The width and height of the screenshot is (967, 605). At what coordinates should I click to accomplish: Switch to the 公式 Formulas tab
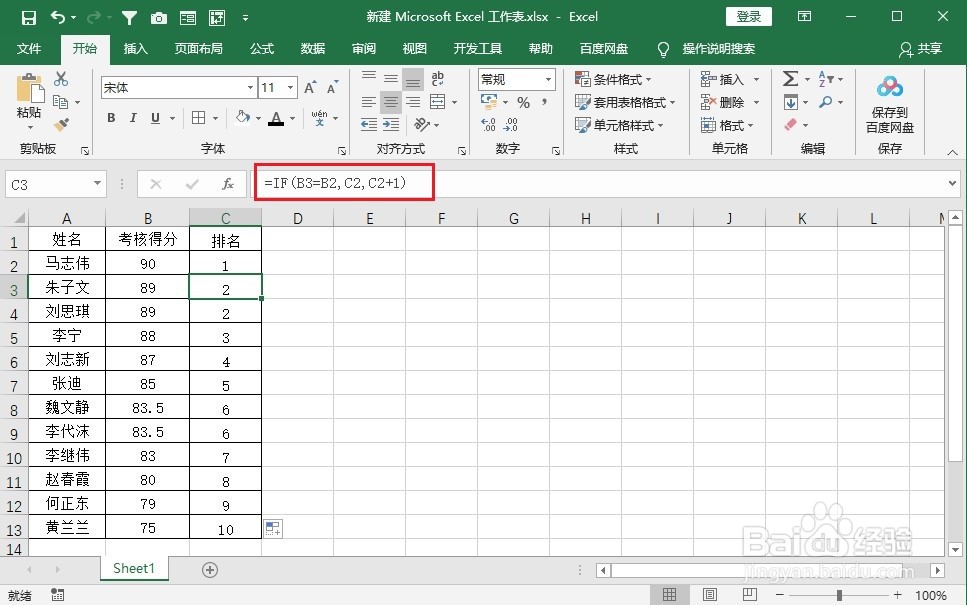pyautogui.click(x=262, y=49)
